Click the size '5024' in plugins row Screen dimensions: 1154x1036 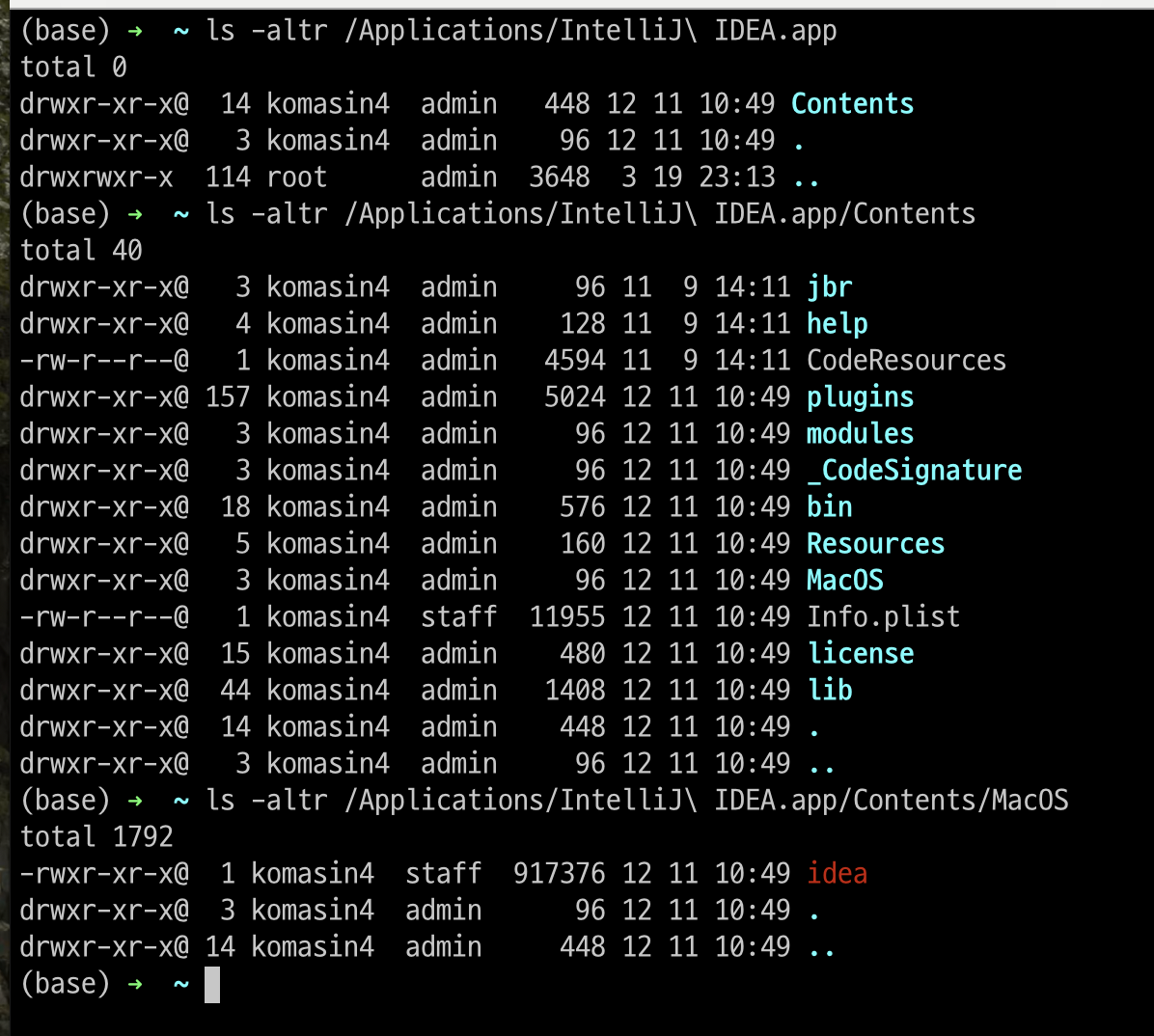point(575,397)
